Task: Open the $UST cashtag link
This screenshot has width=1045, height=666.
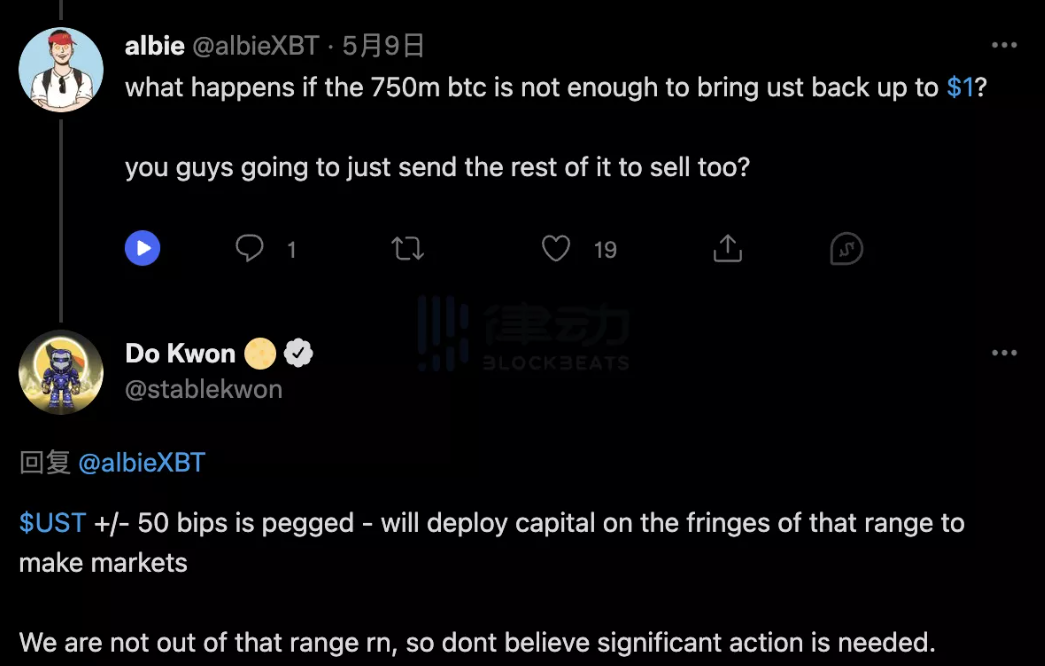Action: point(52,522)
